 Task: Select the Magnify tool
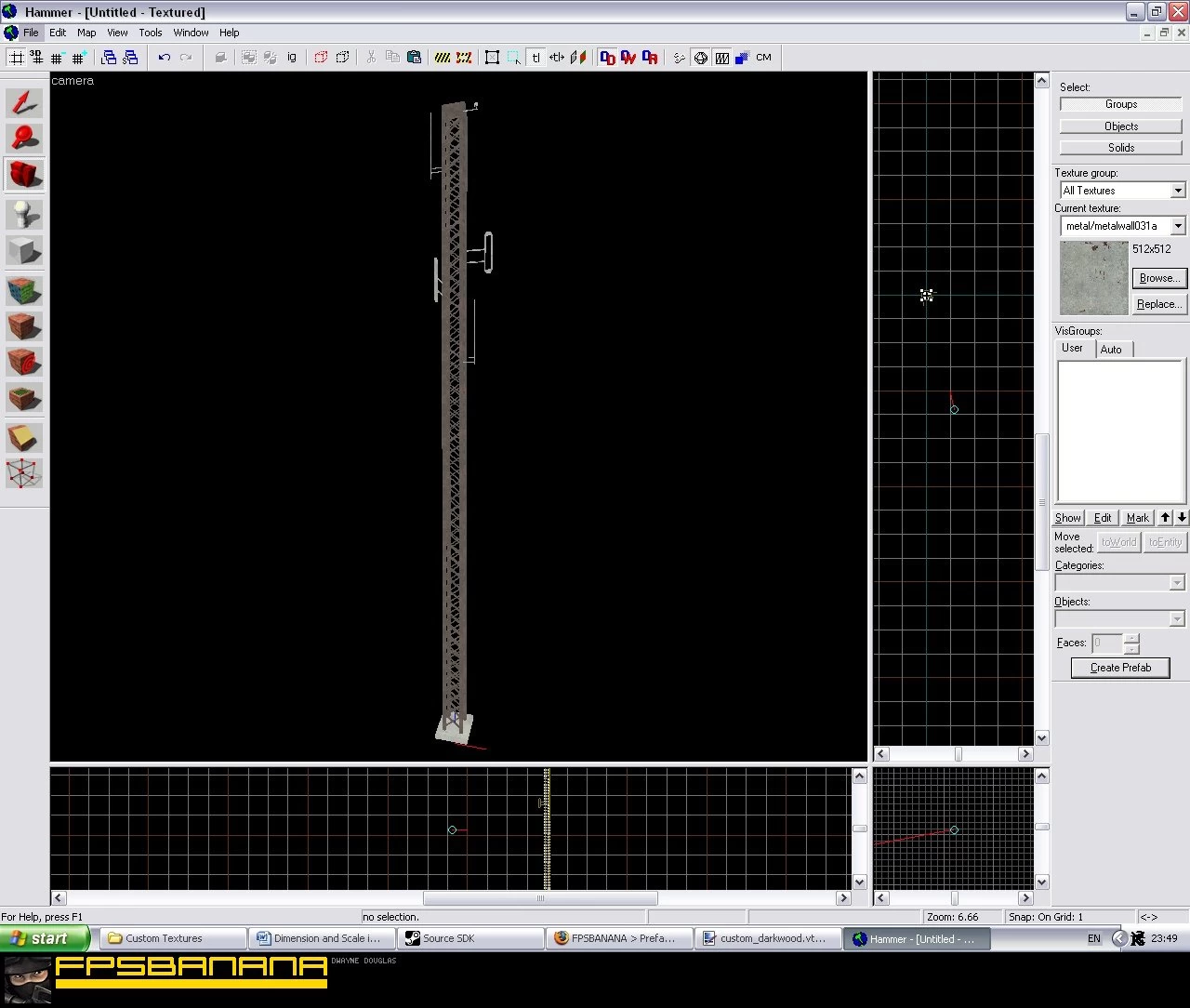pyautogui.click(x=25, y=138)
